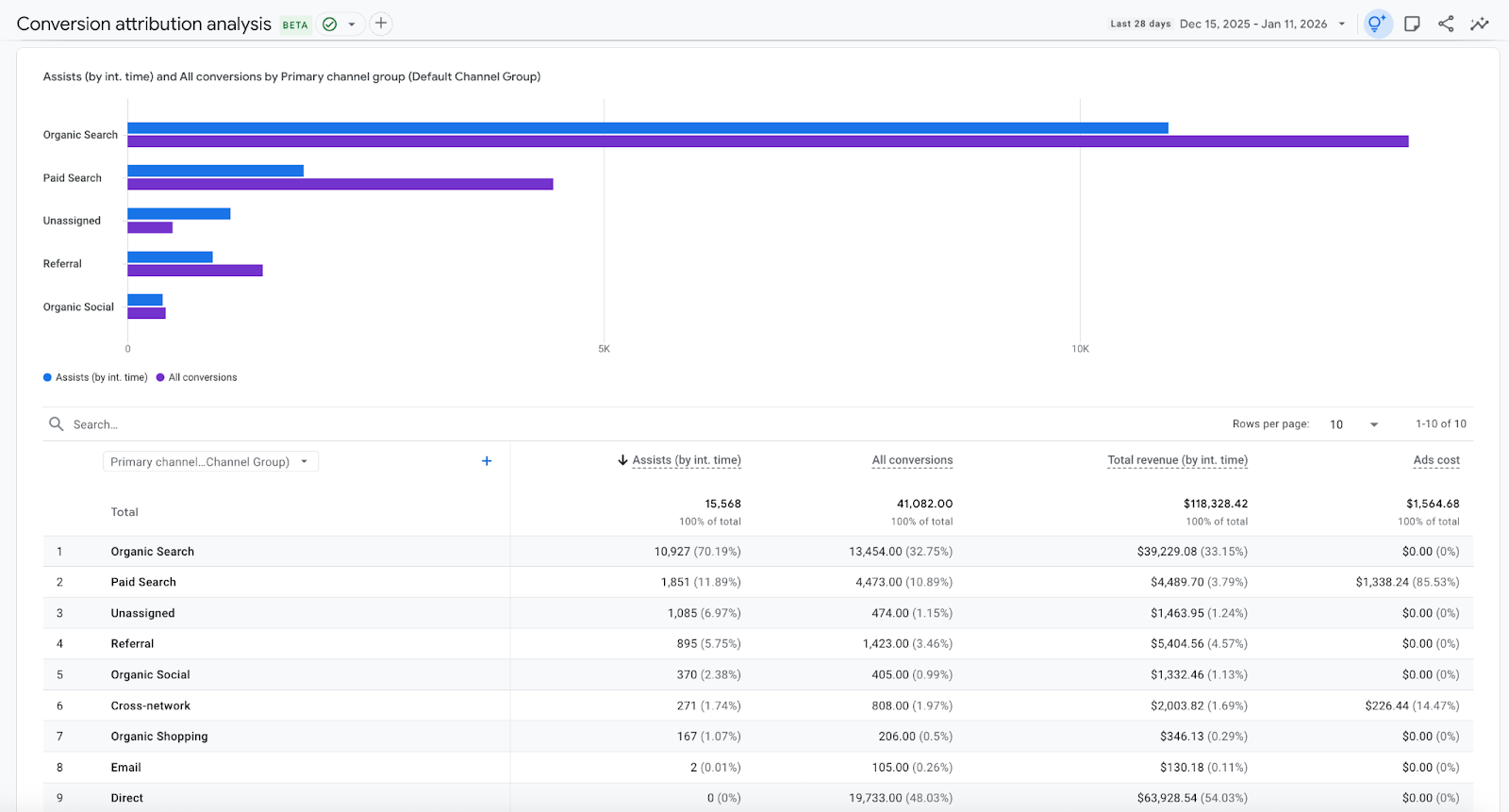Click the Total revenue (by int. time) header

(x=1177, y=460)
